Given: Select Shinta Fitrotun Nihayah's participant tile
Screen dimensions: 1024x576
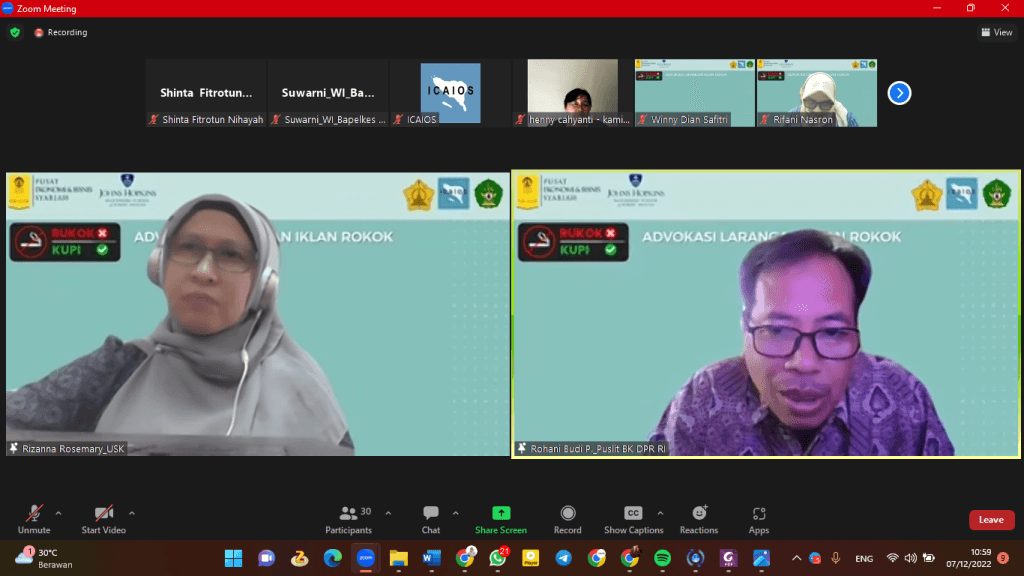Looking at the screenshot, I should [x=206, y=93].
